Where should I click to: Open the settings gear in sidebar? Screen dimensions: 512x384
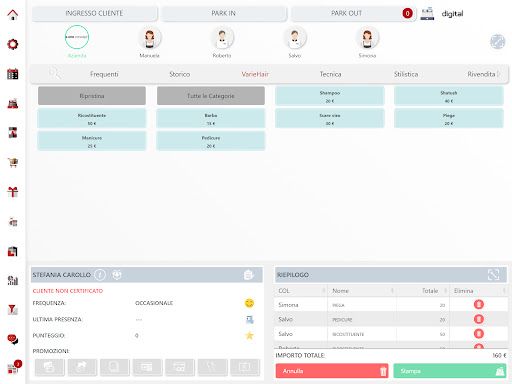pos(13,44)
